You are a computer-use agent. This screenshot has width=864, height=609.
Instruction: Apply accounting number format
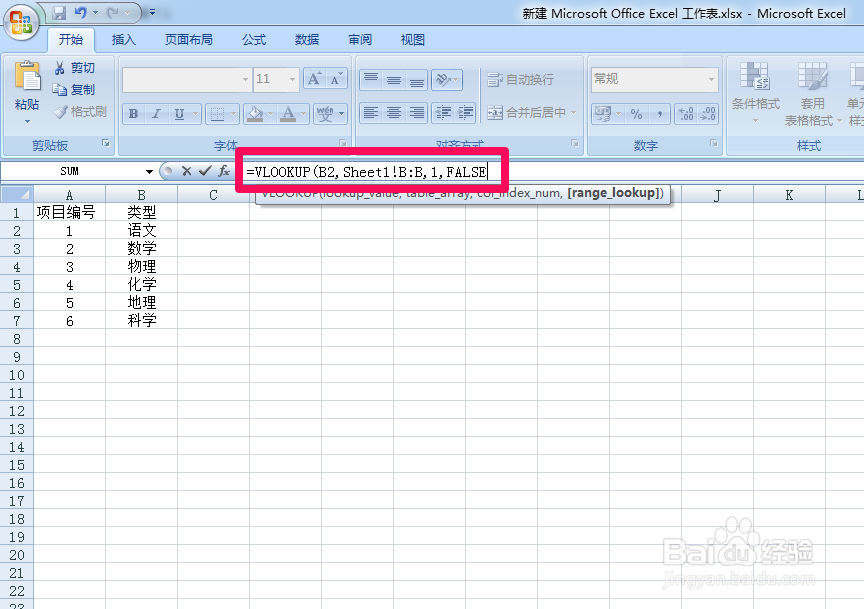coord(602,114)
